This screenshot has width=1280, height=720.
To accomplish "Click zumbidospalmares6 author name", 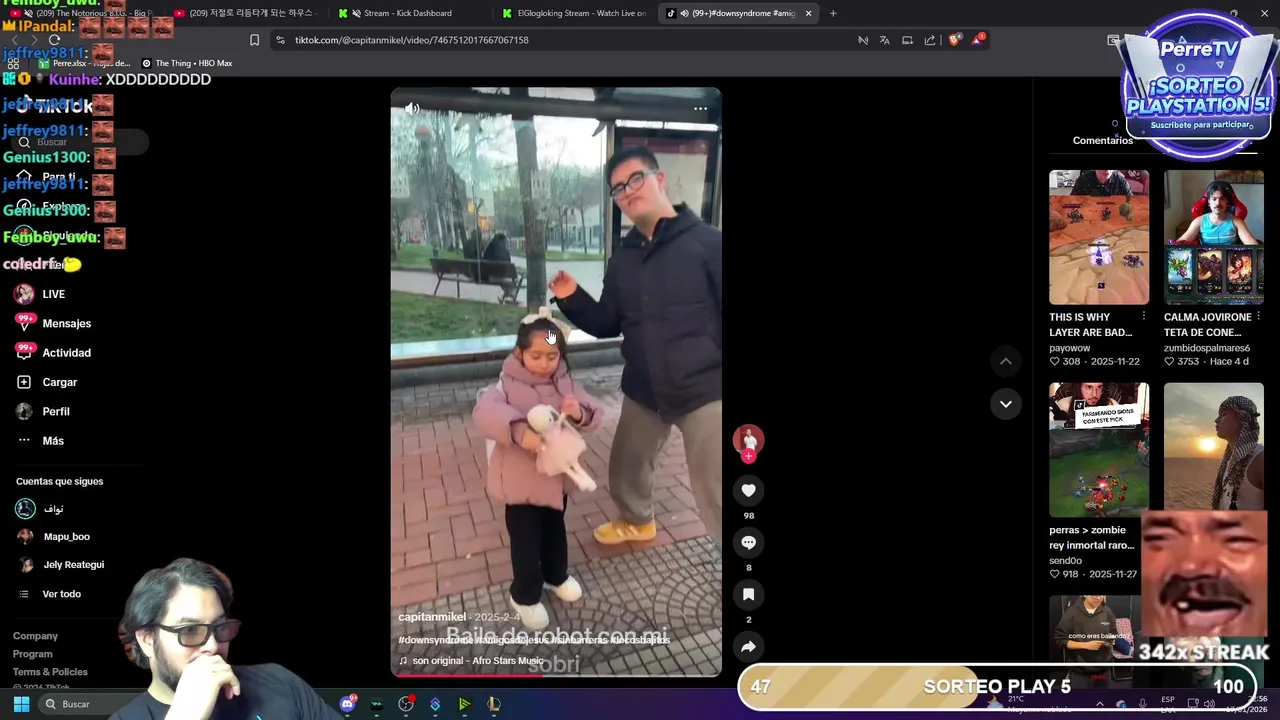I will 1207,348.
